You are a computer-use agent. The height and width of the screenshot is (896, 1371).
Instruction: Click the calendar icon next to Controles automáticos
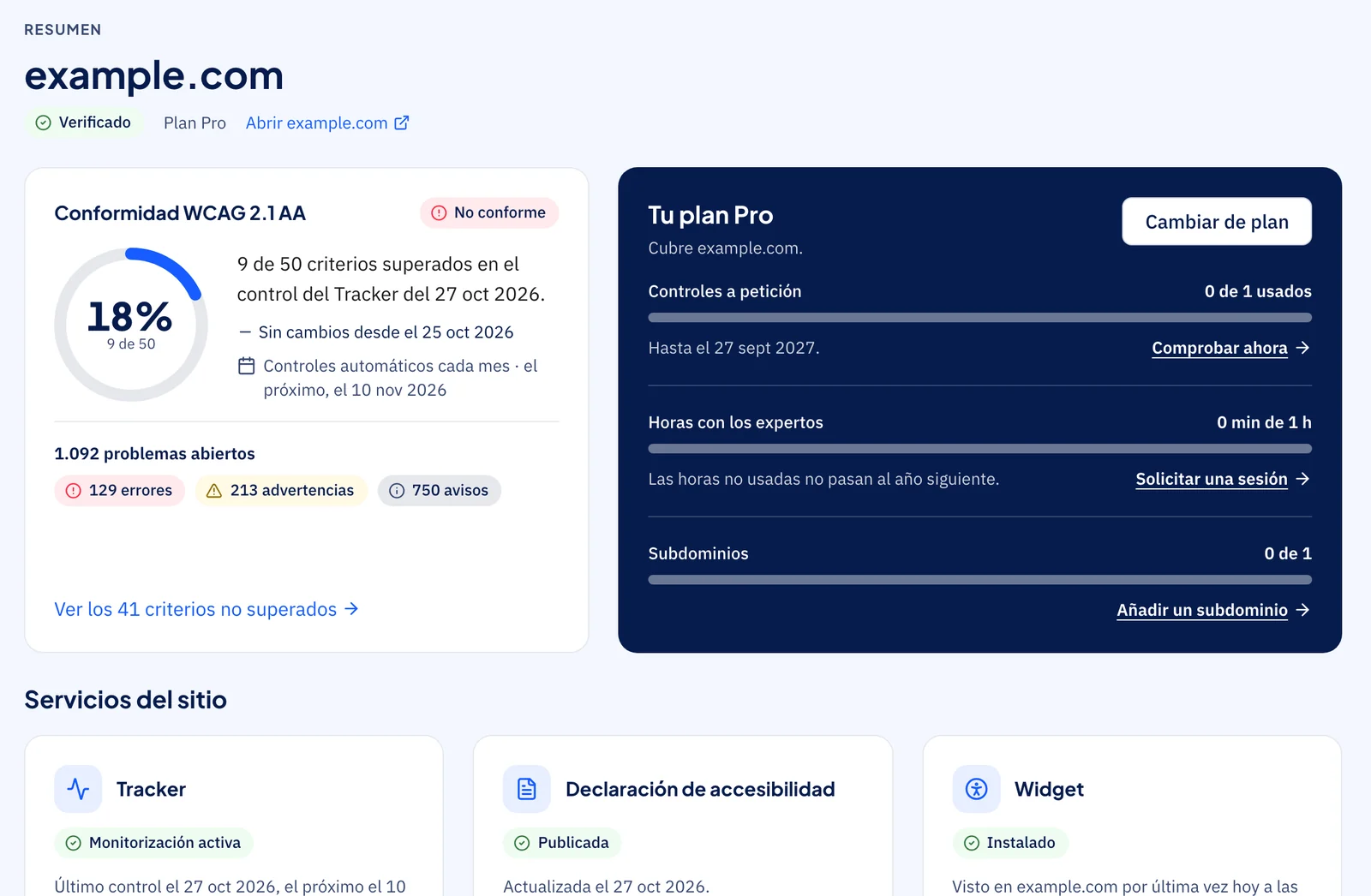[246, 366]
